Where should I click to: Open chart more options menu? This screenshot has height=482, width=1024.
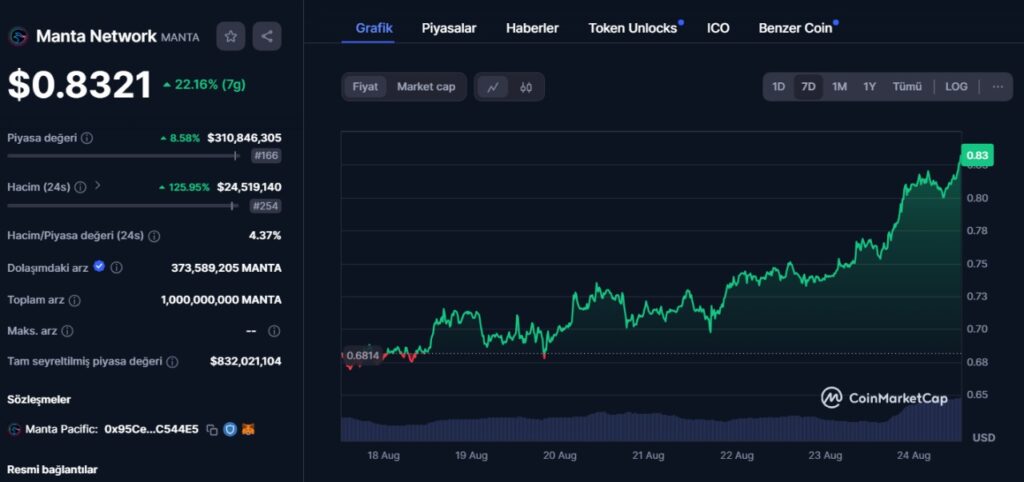click(x=998, y=87)
